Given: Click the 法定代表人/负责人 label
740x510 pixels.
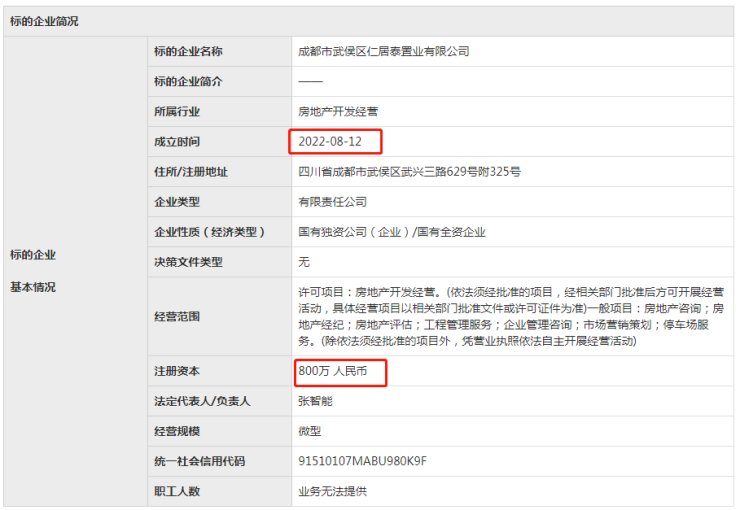Looking at the screenshot, I should coord(202,401).
